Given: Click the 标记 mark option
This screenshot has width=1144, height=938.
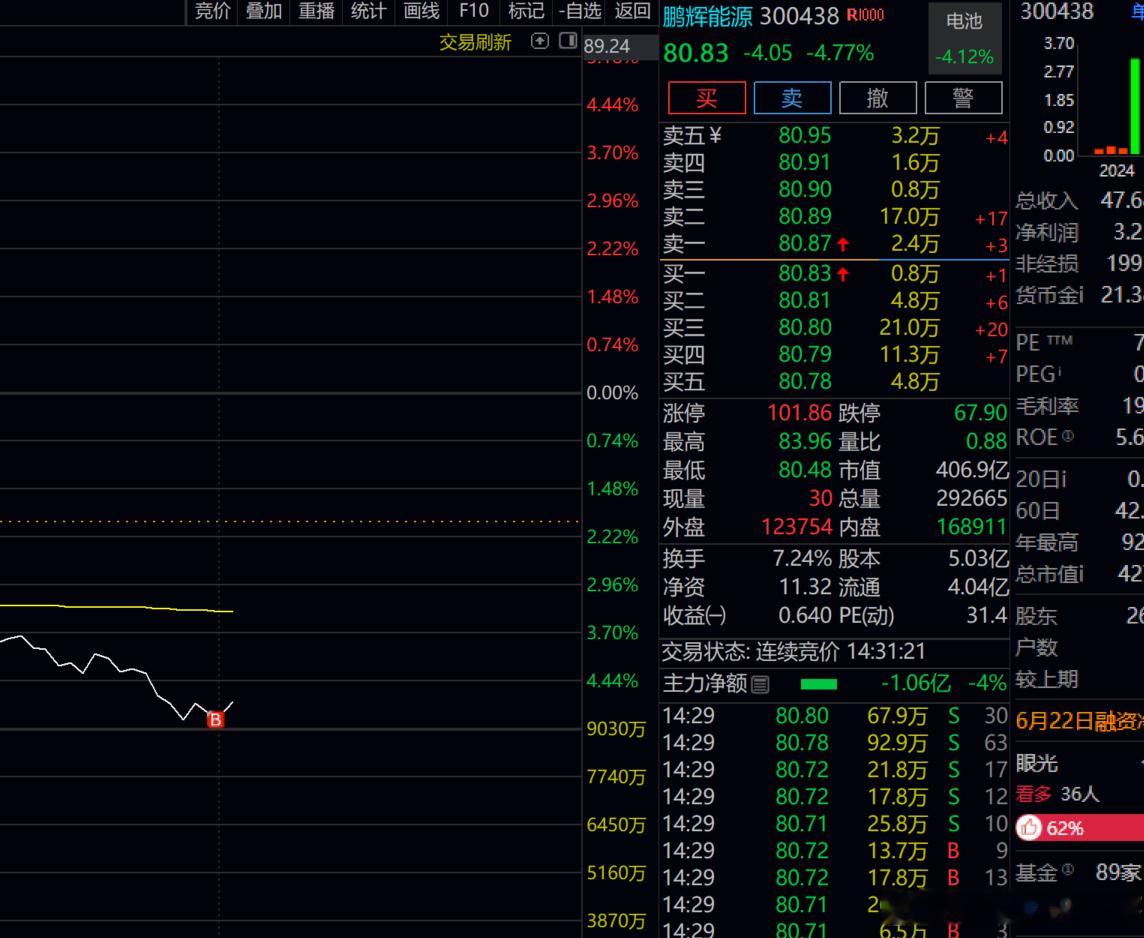Looking at the screenshot, I should click(526, 11).
